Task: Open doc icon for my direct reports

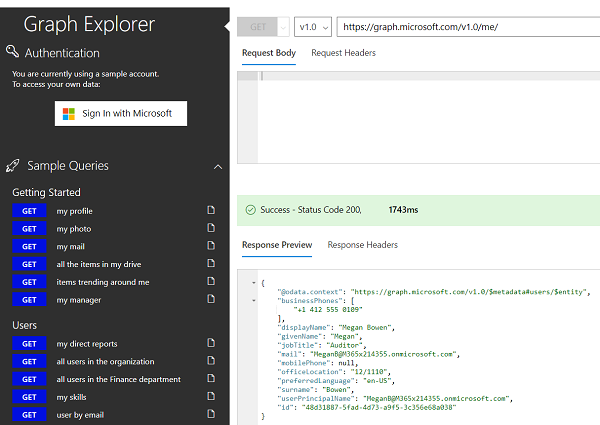Action: [211, 344]
